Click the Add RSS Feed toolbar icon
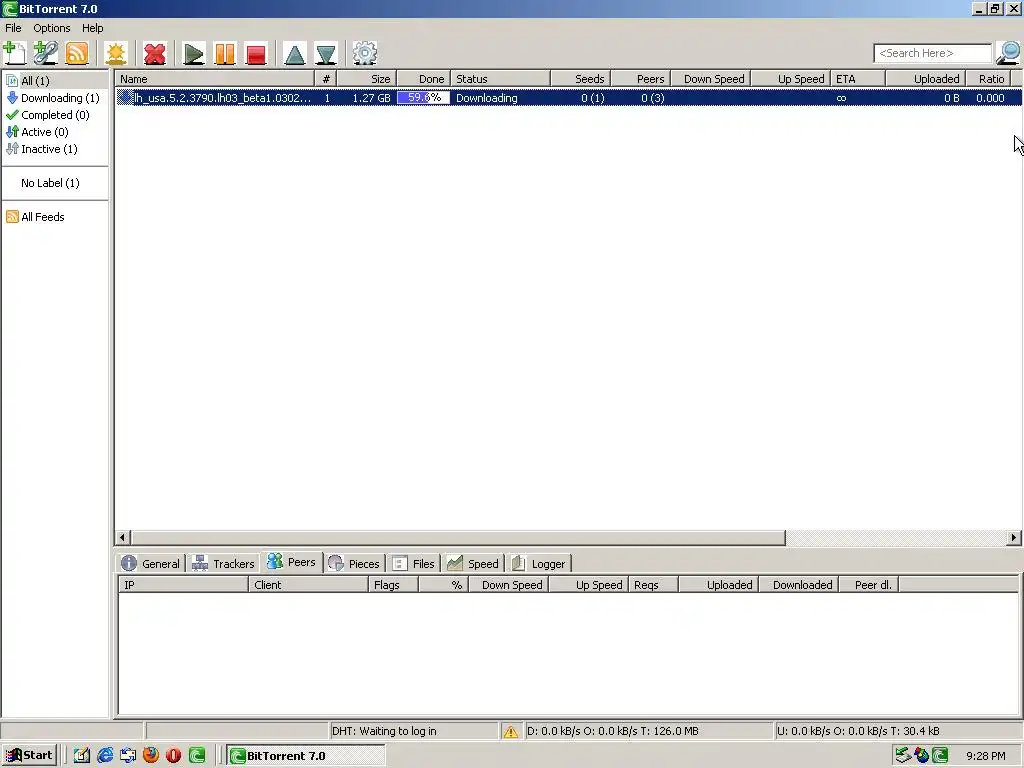The width and height of the screenshot is (1024, 768). pyautogui.click(x=77, y=53)
